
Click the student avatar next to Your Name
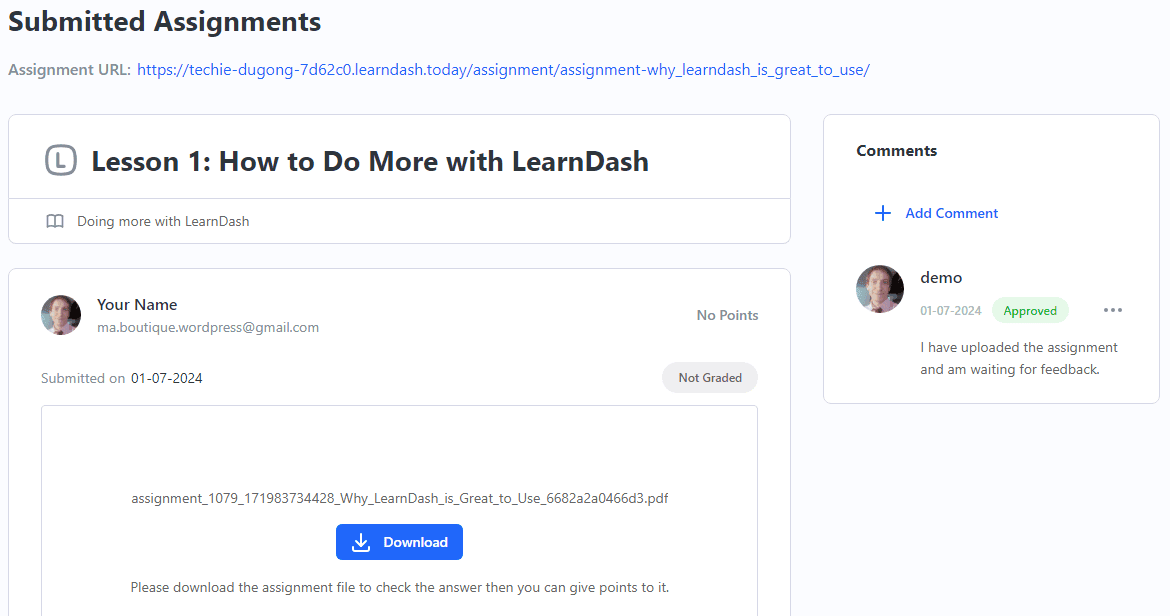point(61,315)
